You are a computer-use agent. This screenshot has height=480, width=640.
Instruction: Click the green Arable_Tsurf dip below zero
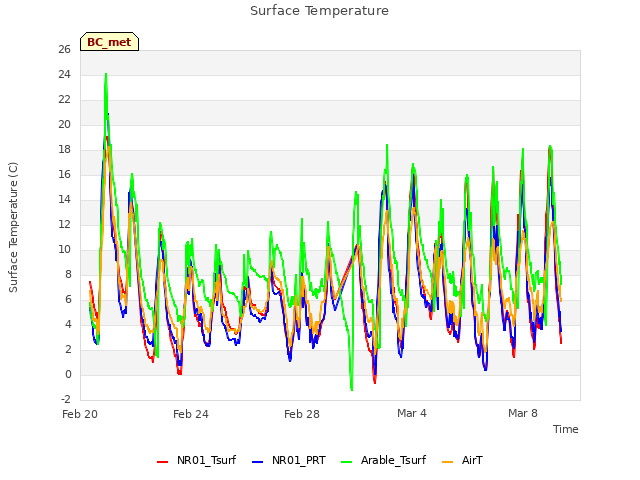click(x=351, y=389)
